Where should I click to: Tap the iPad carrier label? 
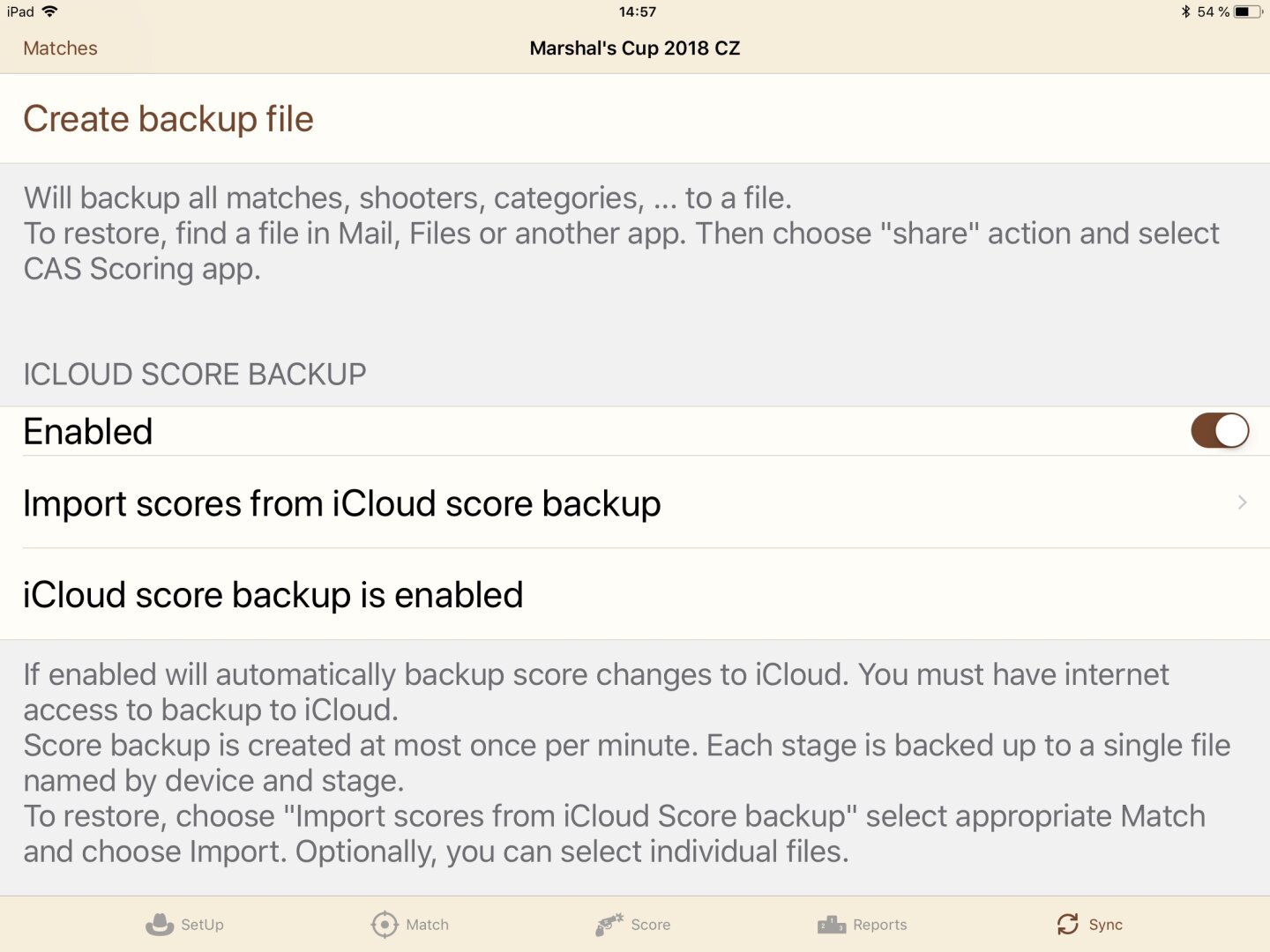coord(20,11)
